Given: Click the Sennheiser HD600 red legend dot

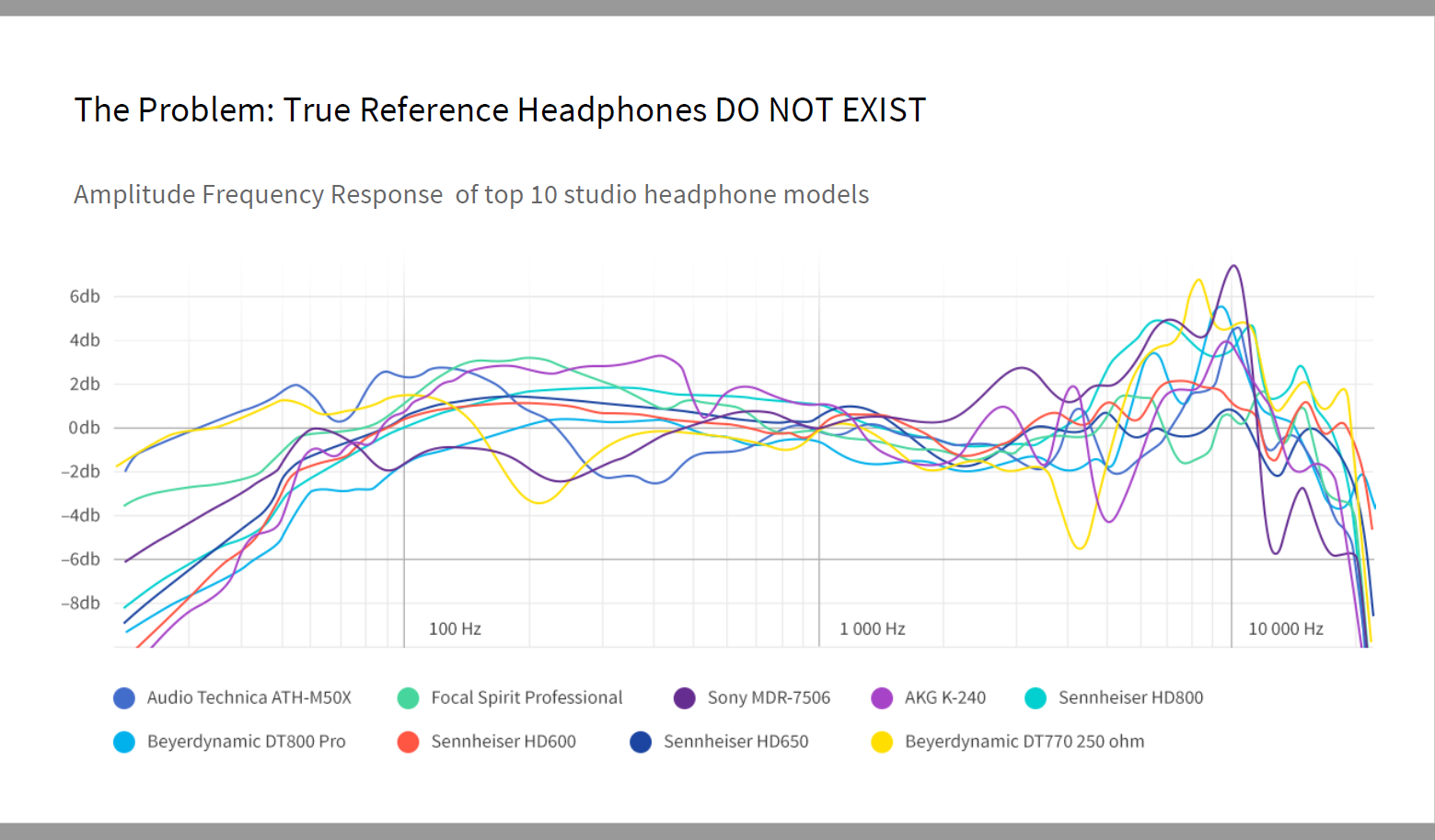Looking at the screenshot, I should (x=408, y=742).
